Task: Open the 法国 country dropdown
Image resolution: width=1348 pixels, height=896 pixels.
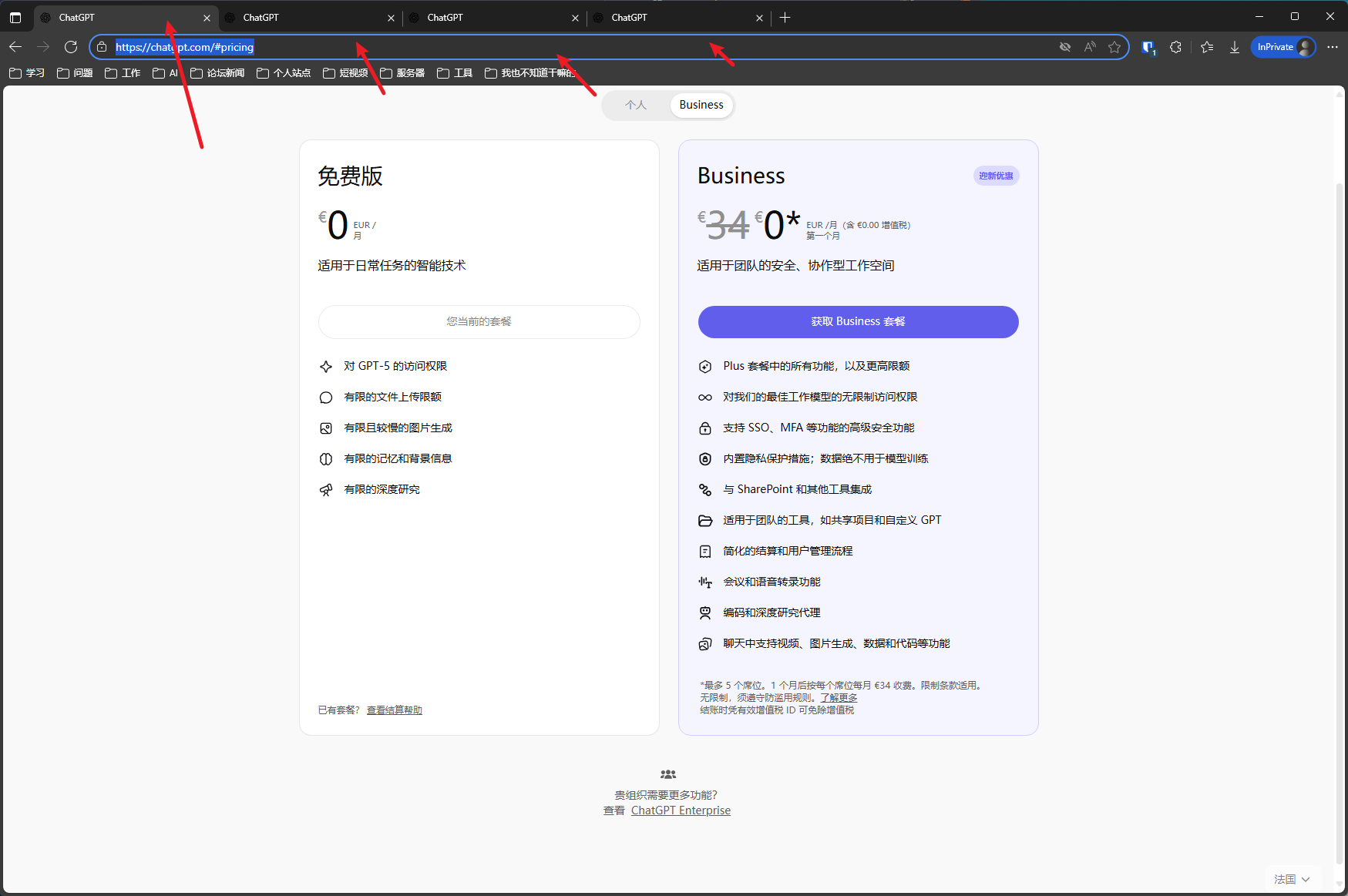Action: point(1292,879)
